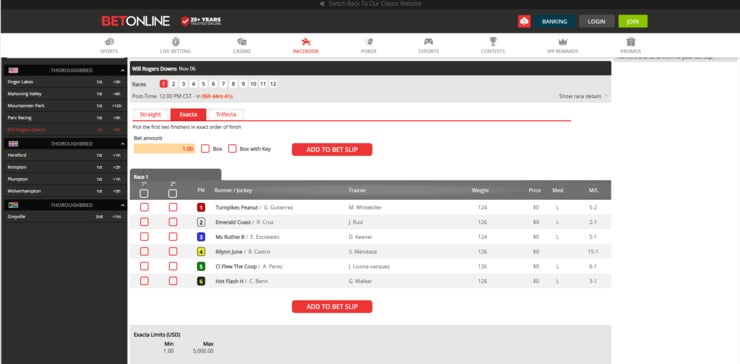This screenshot has width=740, height=364.
Task: Enable the Box with Key checkbox
Action: coord(232,149)
